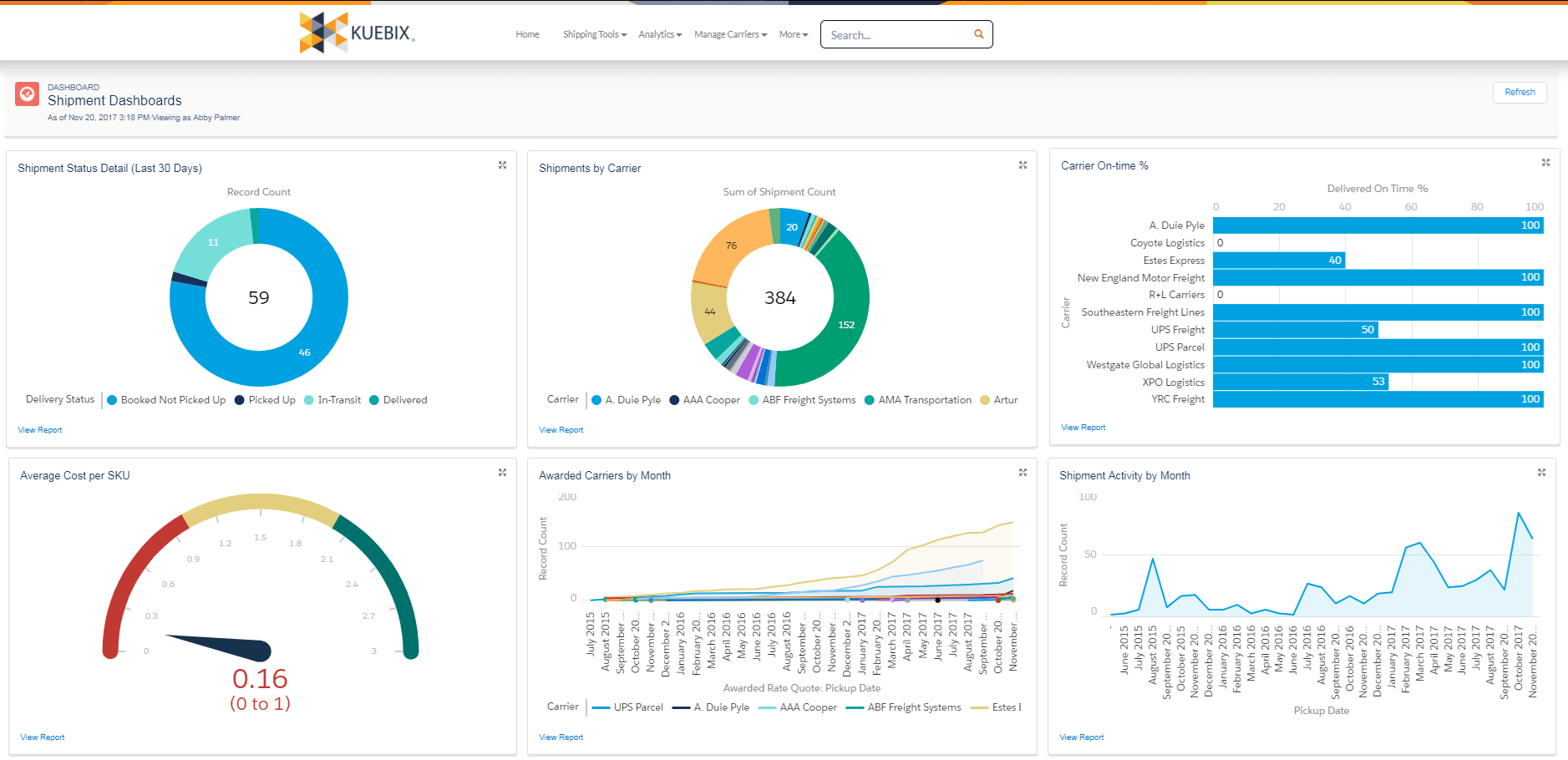Toggle AMA Transportation in carrier legend
Image resolution: width=1568 pixels, height=760 pixels.
[917, 400]
